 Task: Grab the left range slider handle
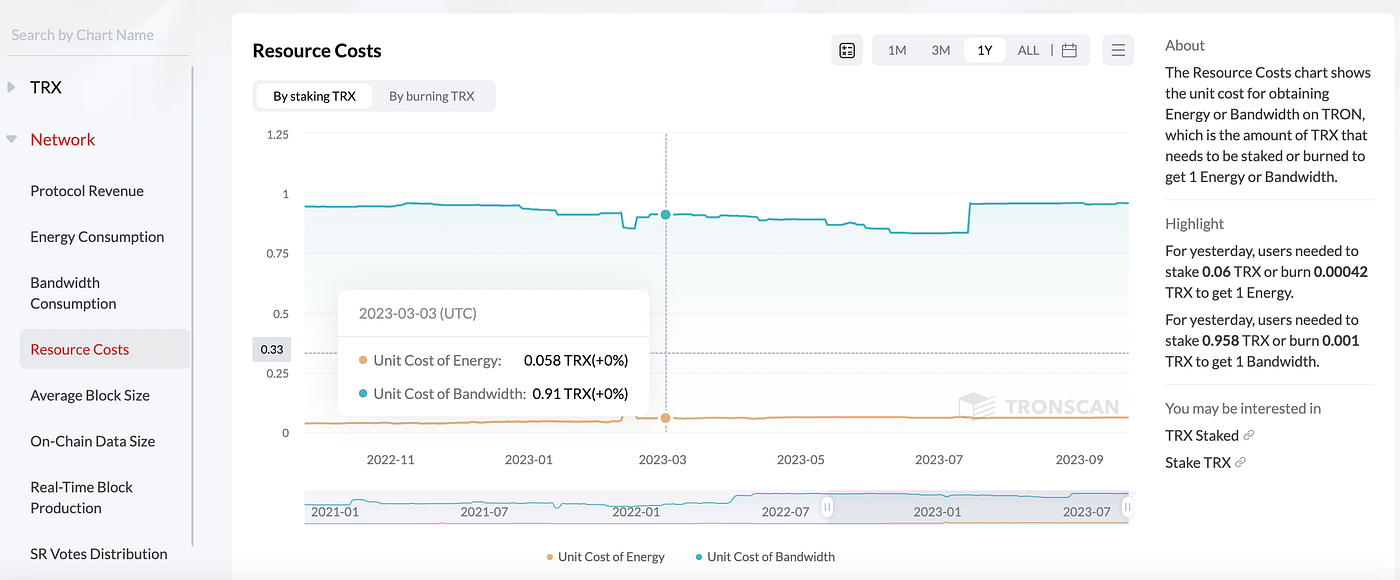[827, 507]
